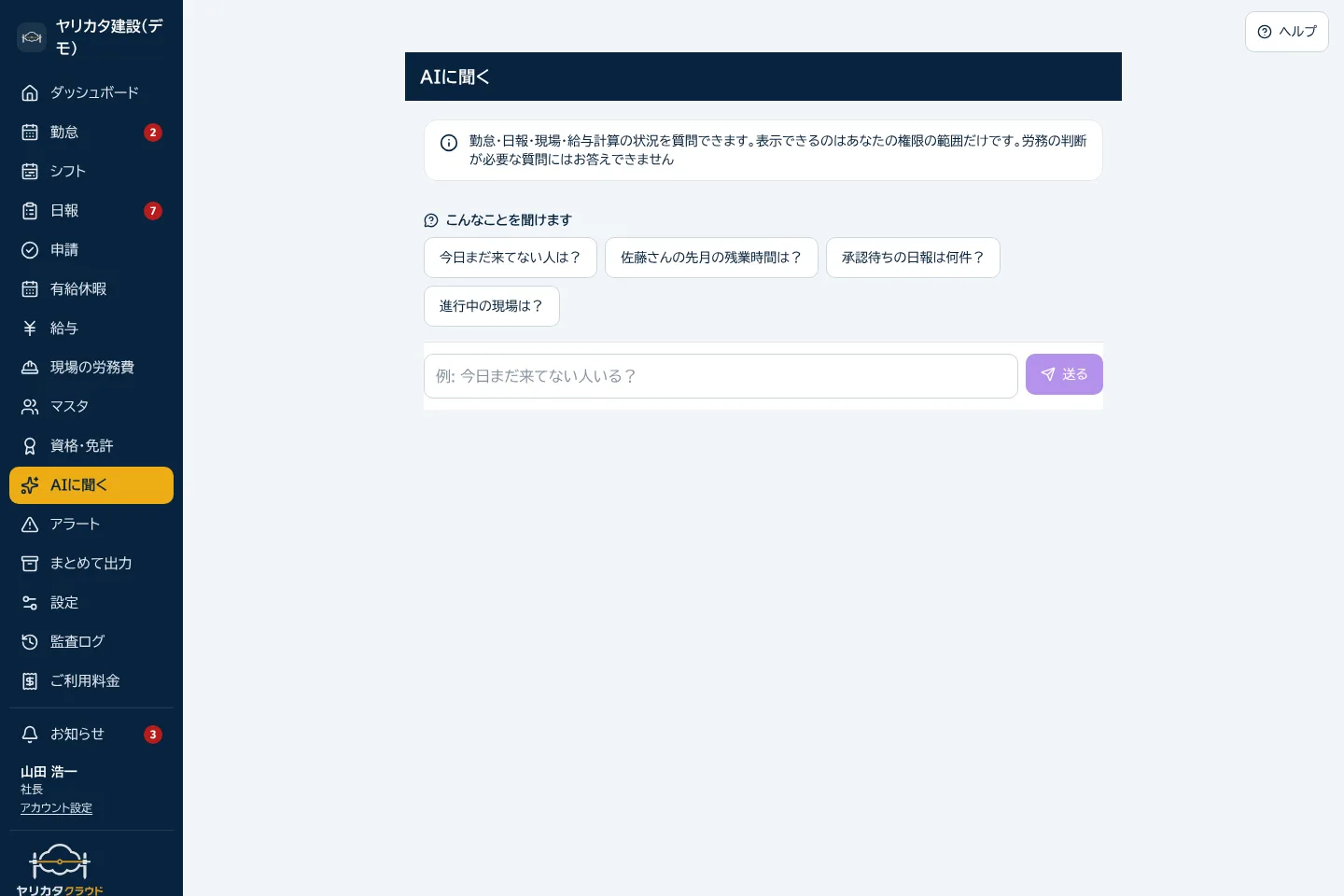
Task: Click the user name 山田 浩一
Action: tap(49, 772)
